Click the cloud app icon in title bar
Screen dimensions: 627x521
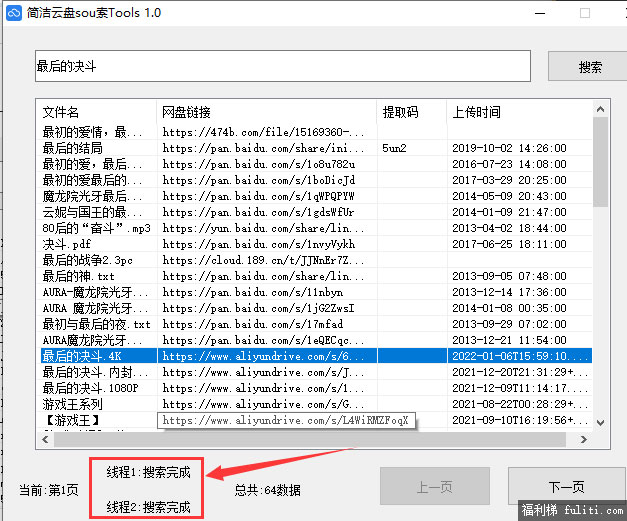[x=14, y=13]
